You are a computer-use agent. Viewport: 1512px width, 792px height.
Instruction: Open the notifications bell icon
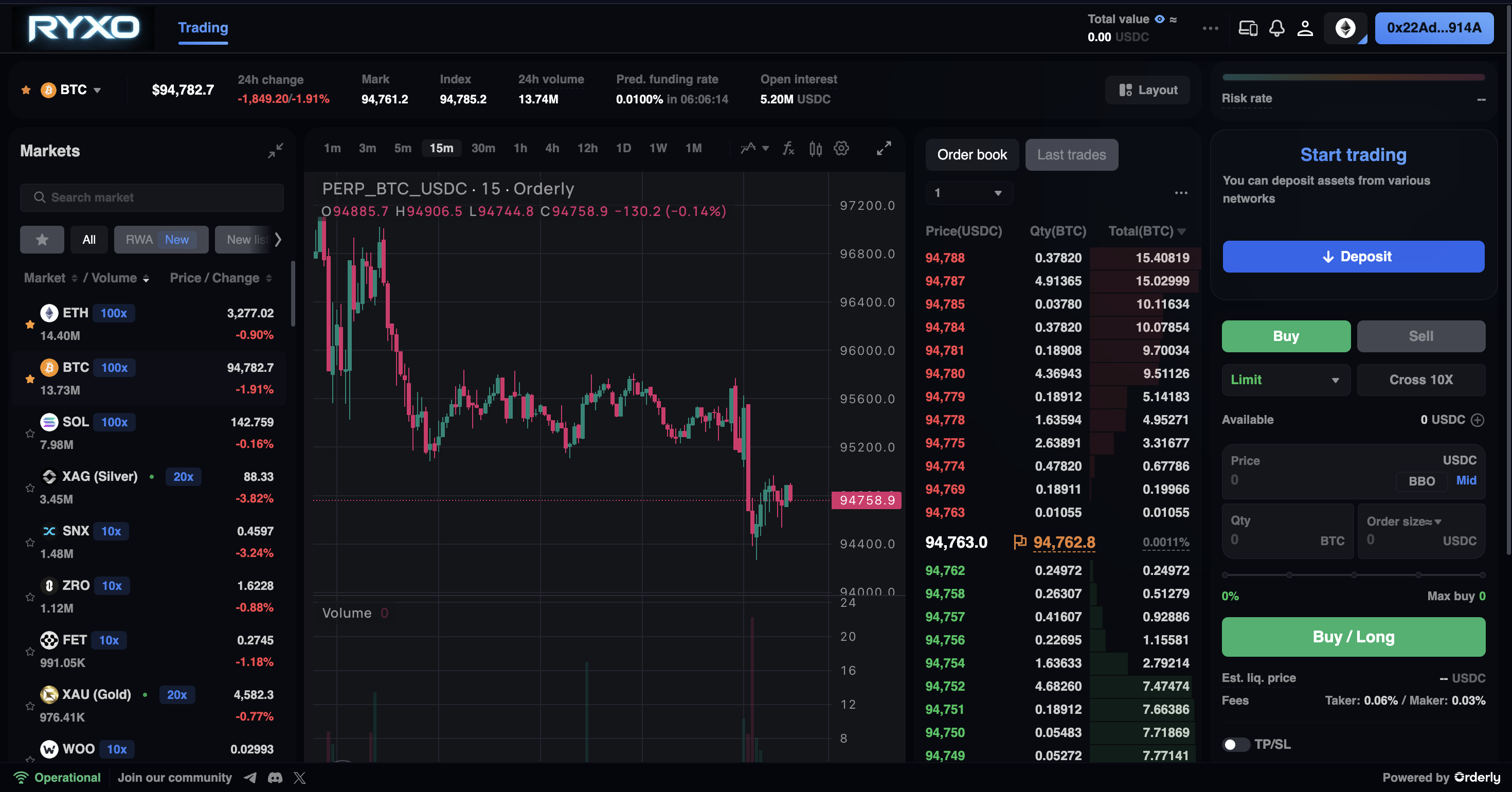1276,28
